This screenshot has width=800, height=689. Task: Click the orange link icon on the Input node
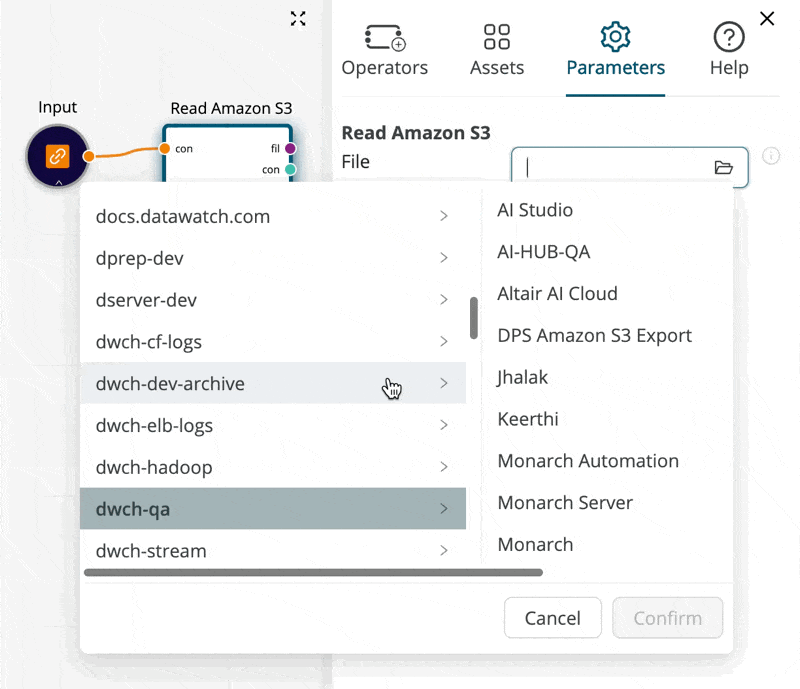point(56,156)
